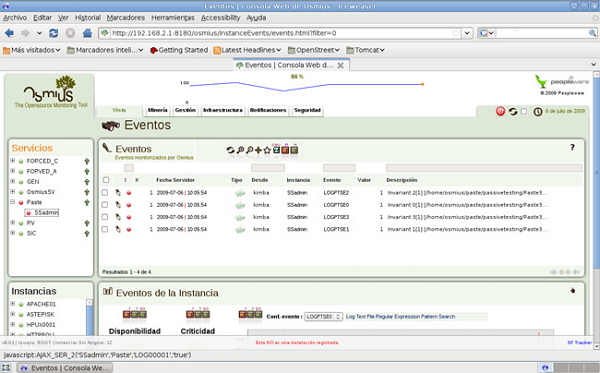Screen dimensions: 600x373
Task: Open the Latest Headlines bookmark
Action: [247, 50]
